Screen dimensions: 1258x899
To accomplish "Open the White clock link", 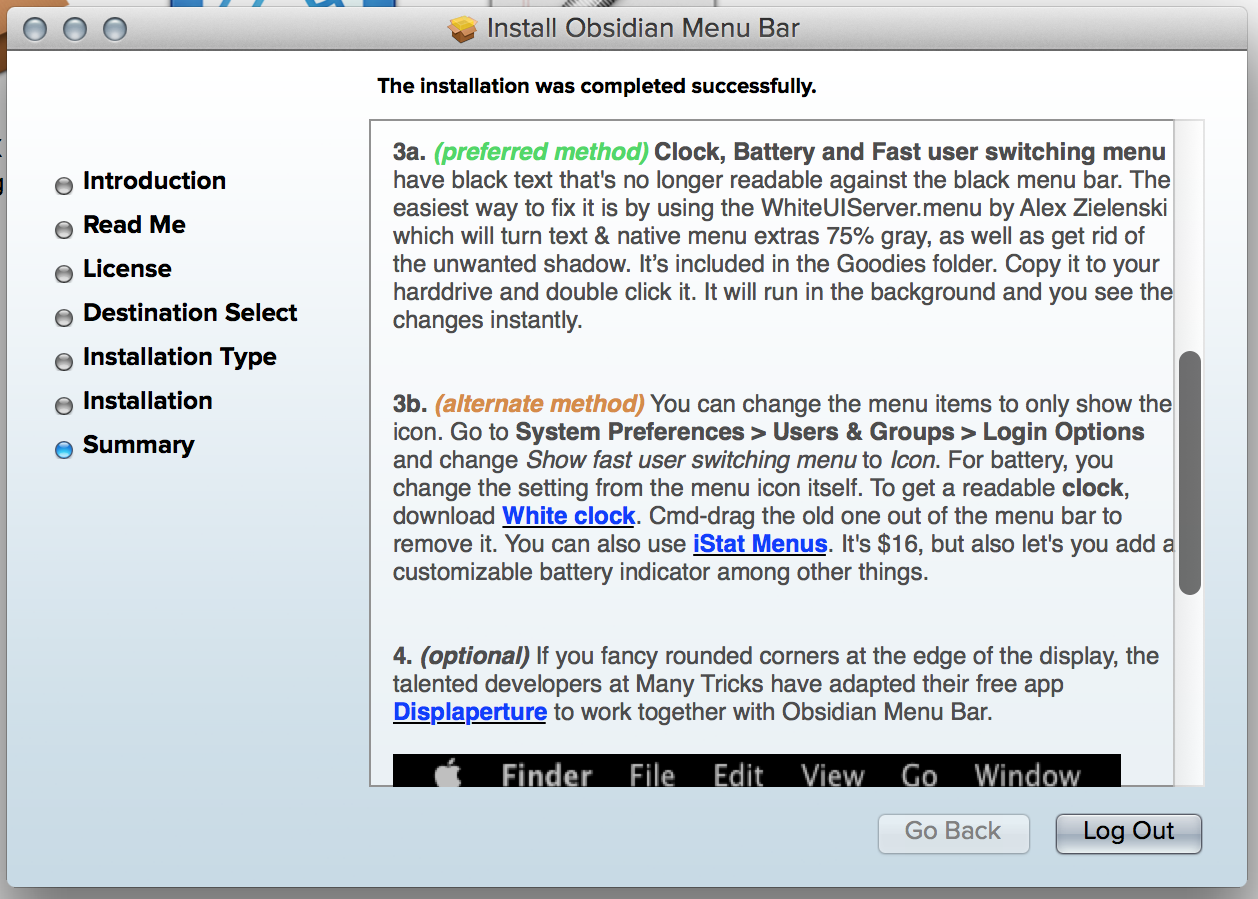I will click(x=568, y=516).
